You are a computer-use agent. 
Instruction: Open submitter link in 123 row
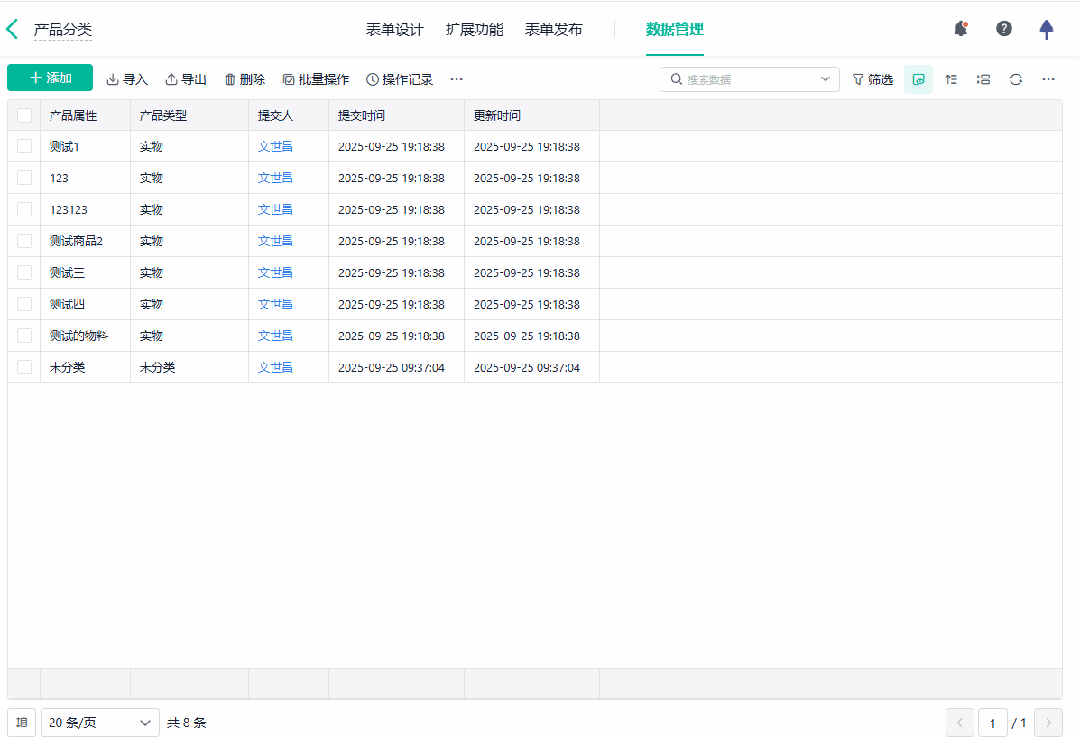pyautogui.click(x=275, y=178)
